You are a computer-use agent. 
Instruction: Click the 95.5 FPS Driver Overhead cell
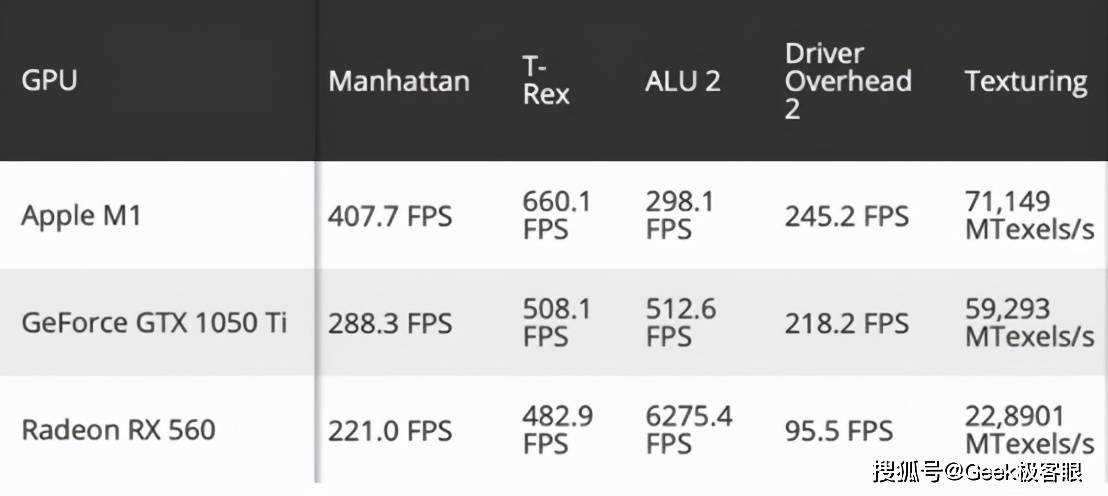tap(838, 430)
